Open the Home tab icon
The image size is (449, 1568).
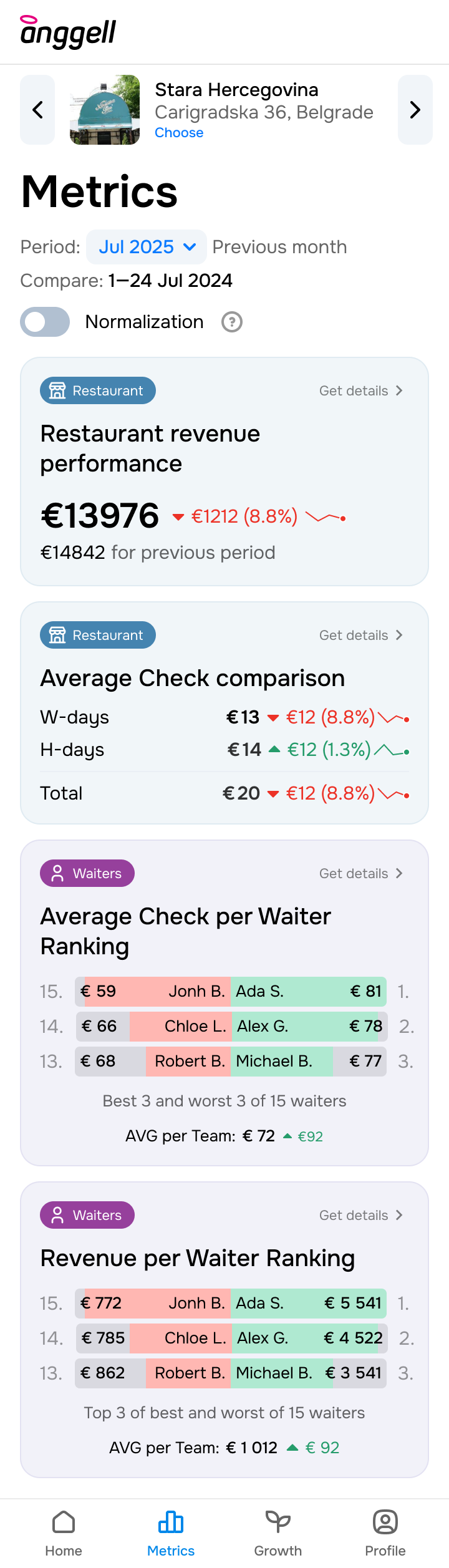click(64, 1522)
